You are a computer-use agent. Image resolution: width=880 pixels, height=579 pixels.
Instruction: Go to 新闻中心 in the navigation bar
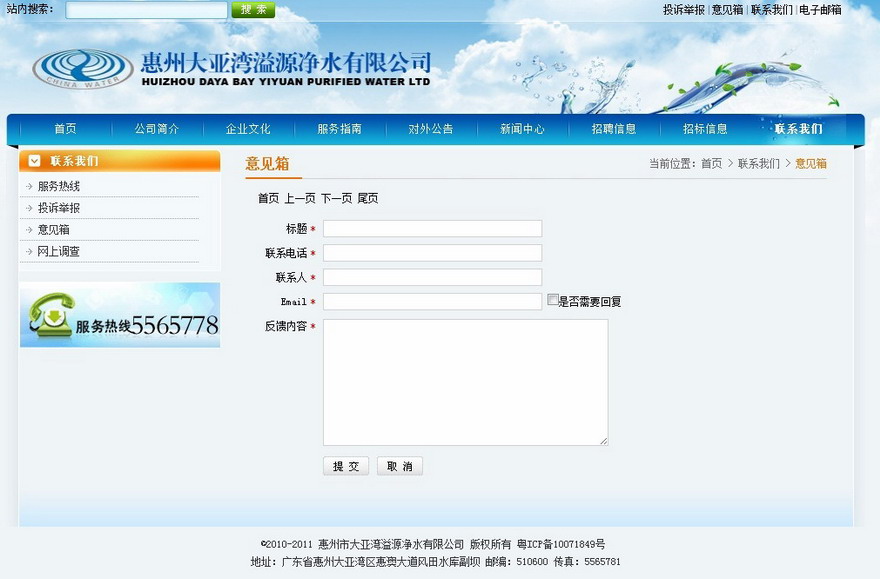coord(522,129)
